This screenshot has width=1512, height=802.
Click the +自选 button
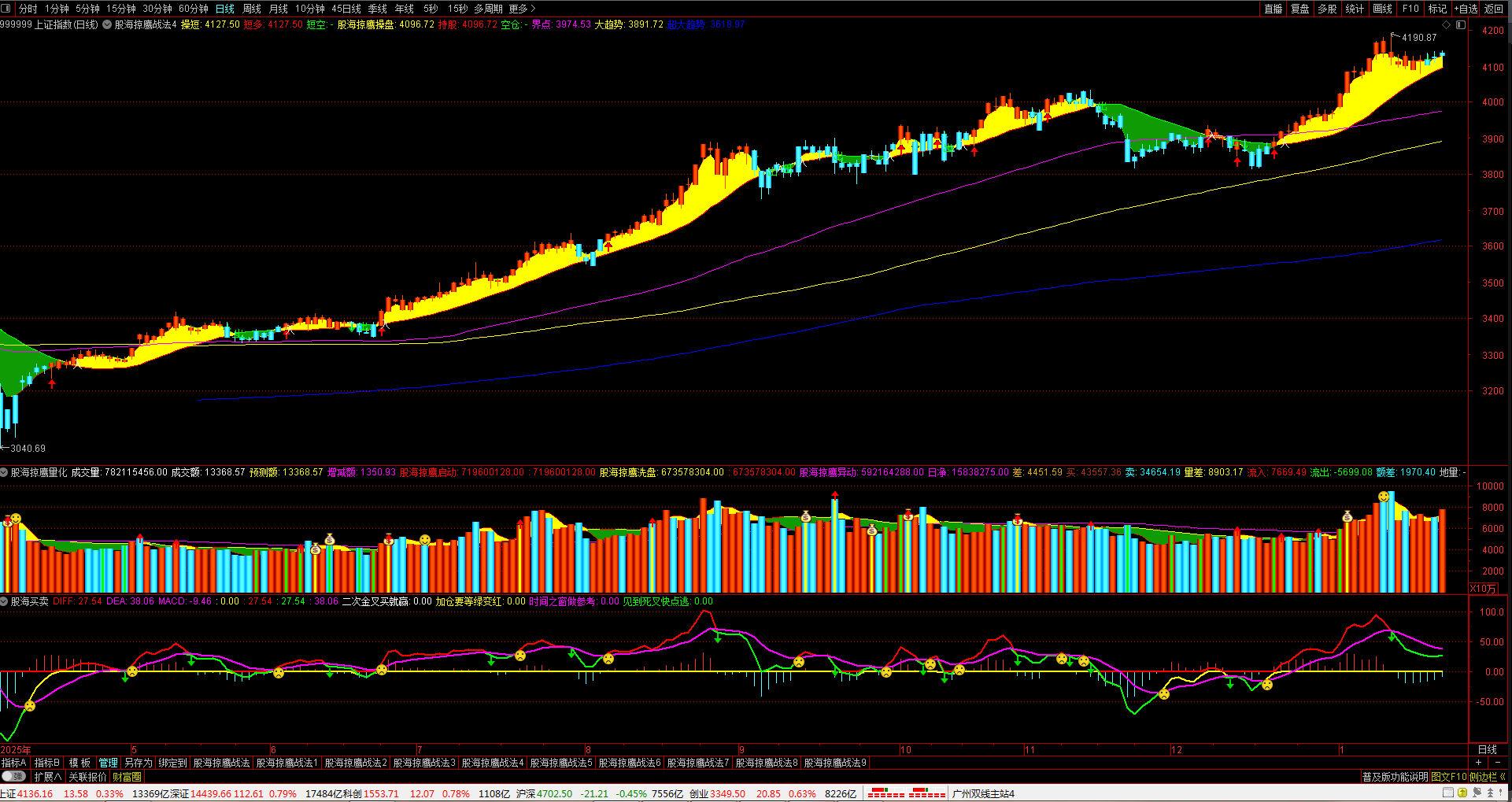pyautogui.click(x=1466, y=9)
